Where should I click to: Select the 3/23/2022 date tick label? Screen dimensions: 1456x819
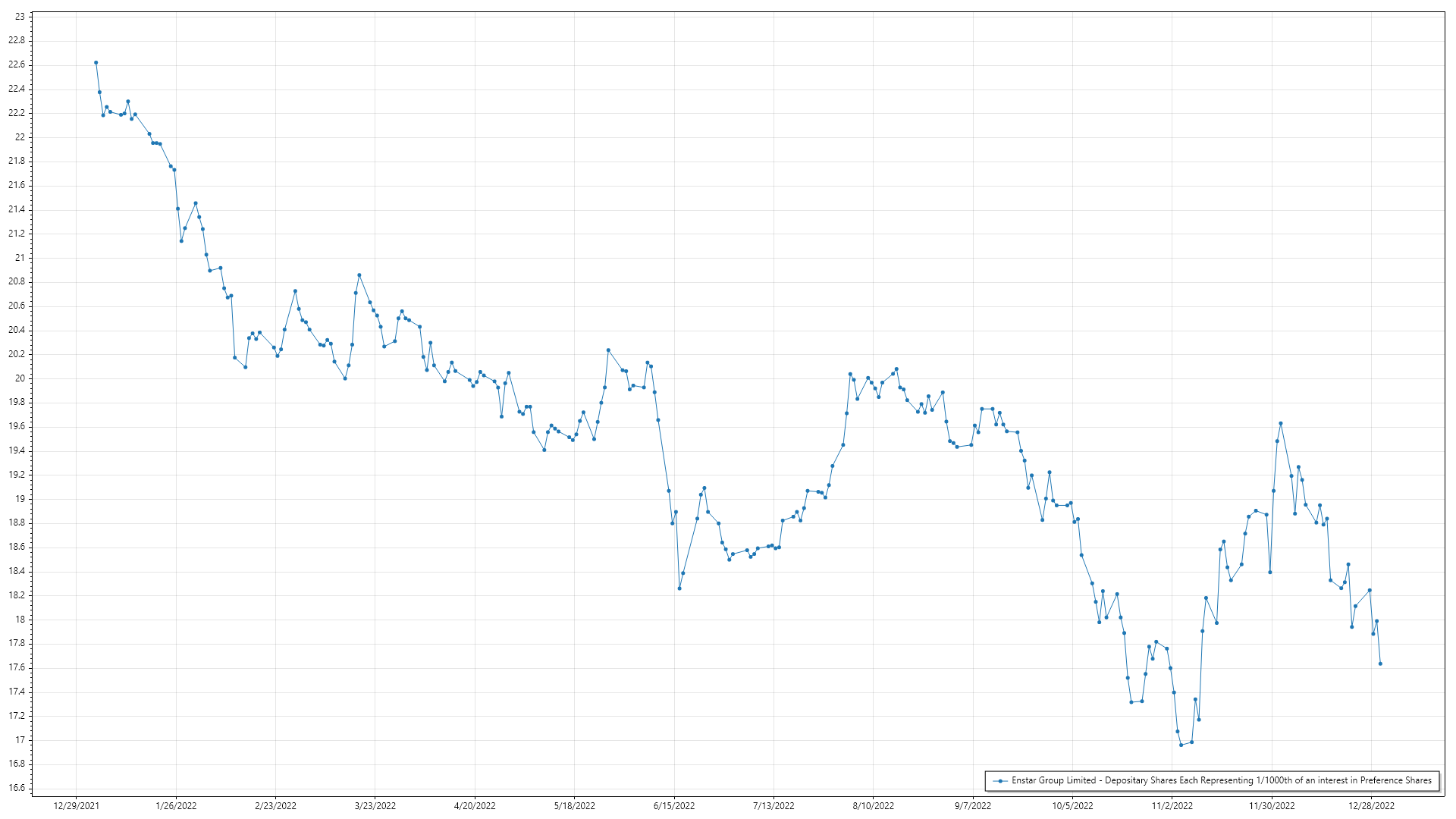[375, 806]
